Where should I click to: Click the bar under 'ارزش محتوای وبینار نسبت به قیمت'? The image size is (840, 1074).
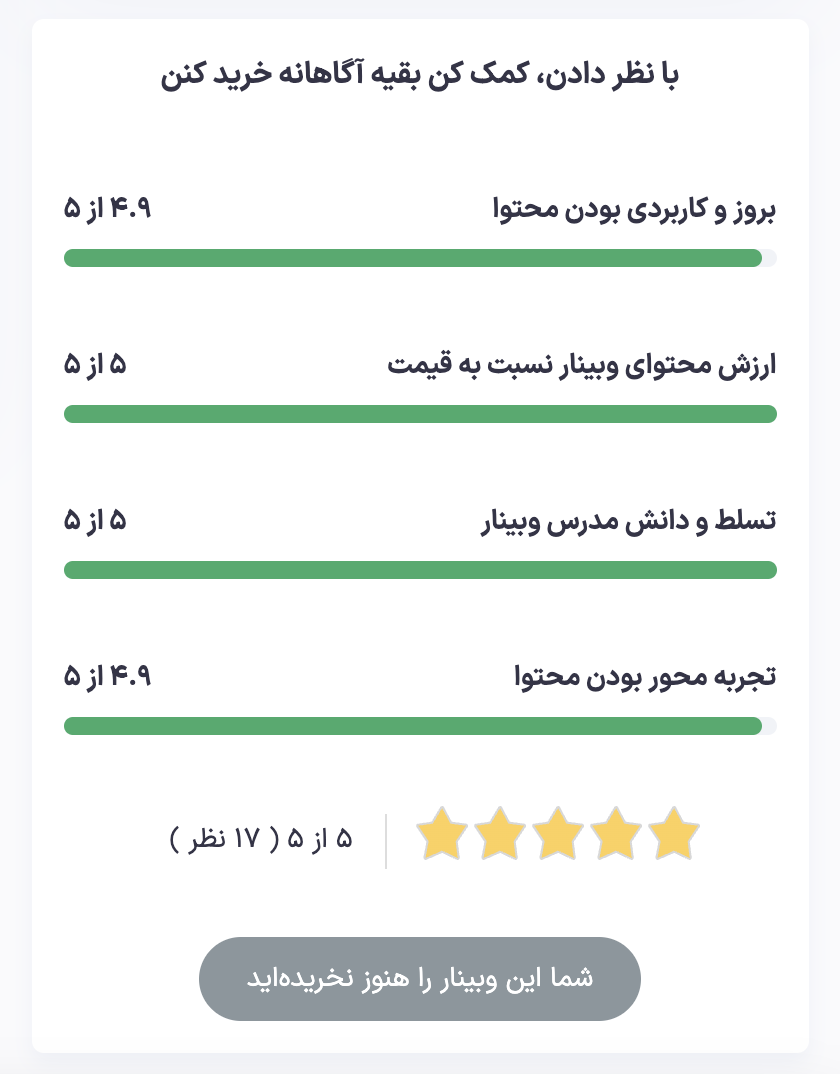pyautogui.click(x=420, y=414)
